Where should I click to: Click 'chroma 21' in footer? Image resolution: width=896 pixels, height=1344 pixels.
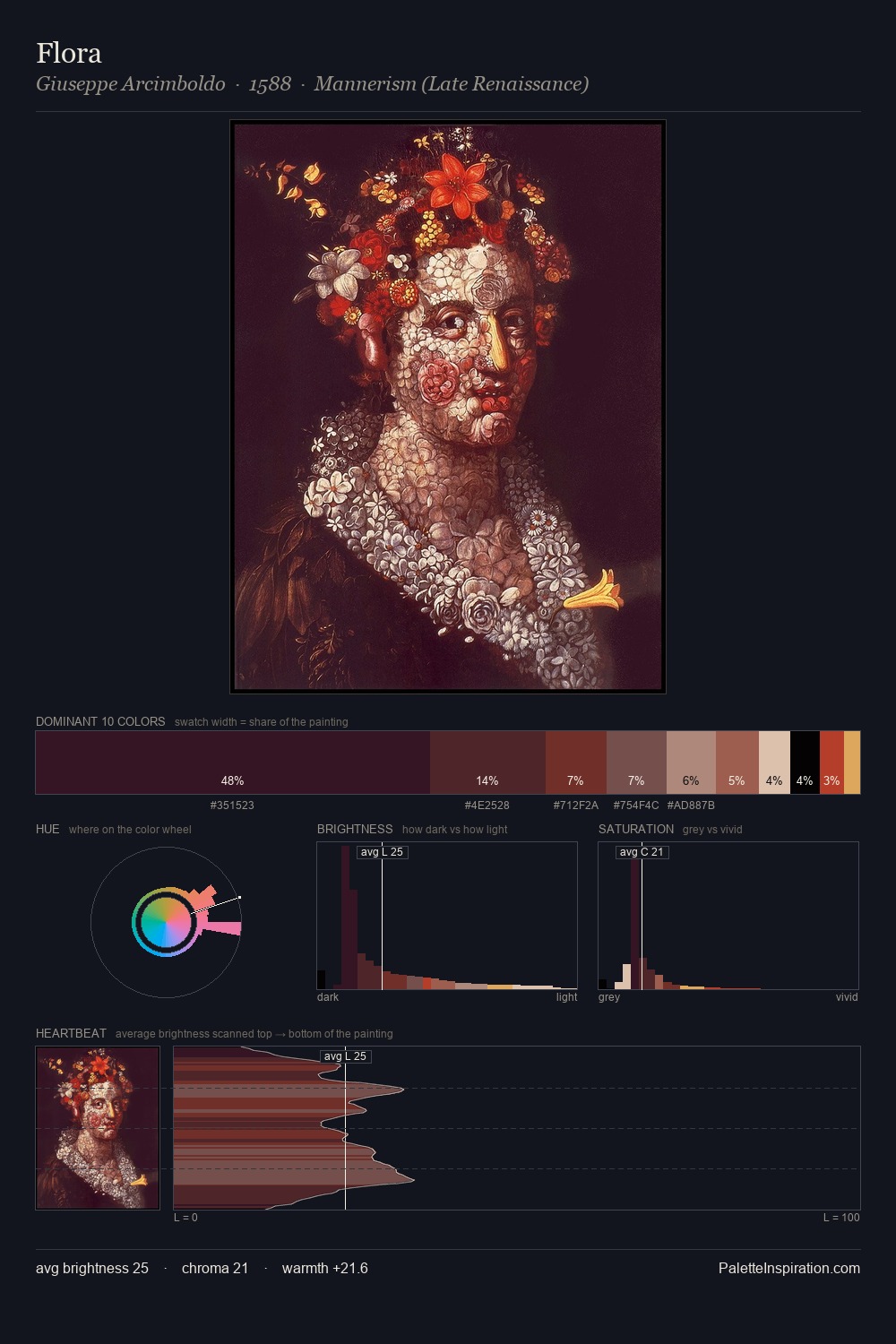pyautogui.click(x=215, y=1268)
